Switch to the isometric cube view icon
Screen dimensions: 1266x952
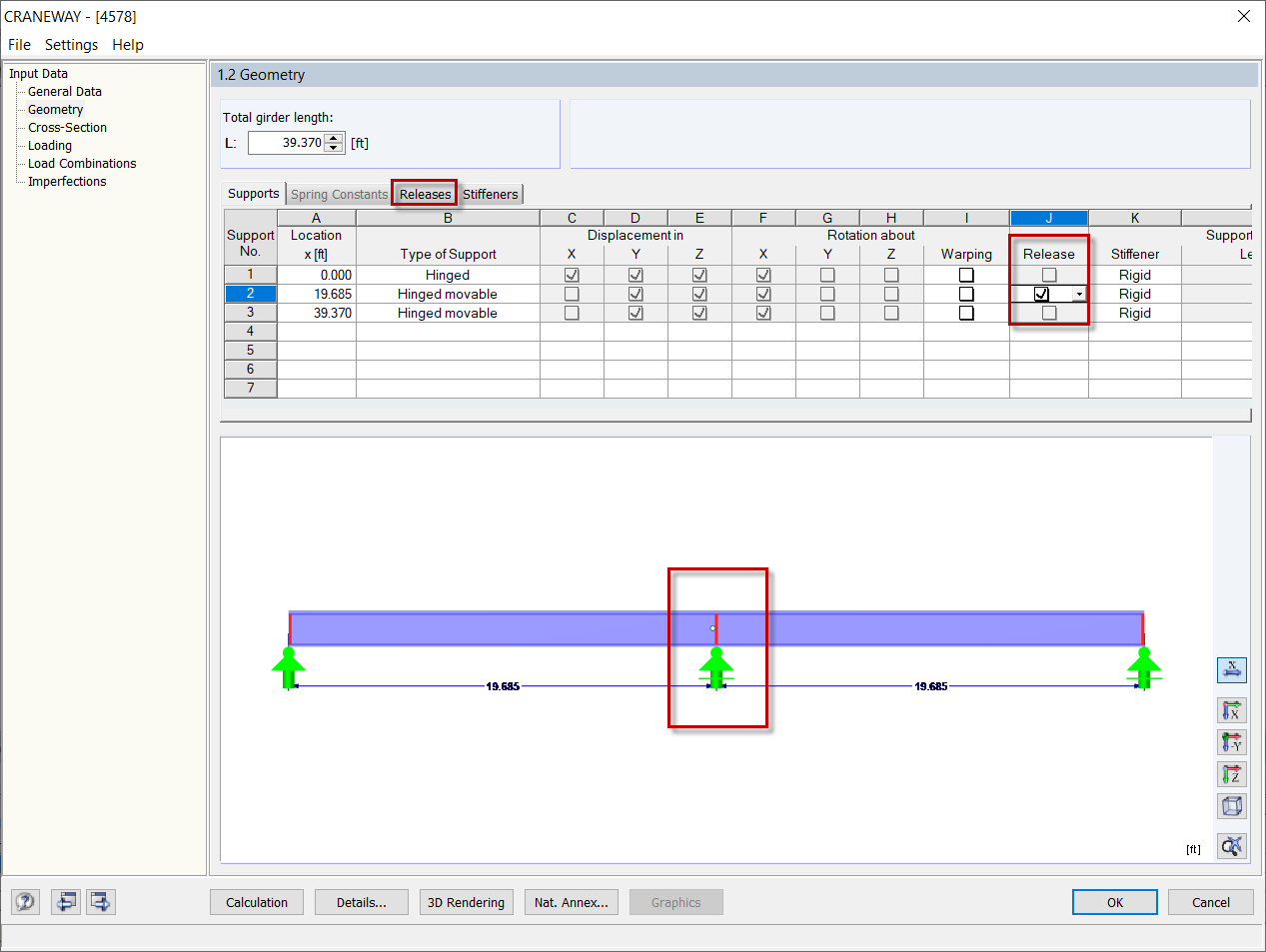pyautogui.click(x=1231, y=806)
